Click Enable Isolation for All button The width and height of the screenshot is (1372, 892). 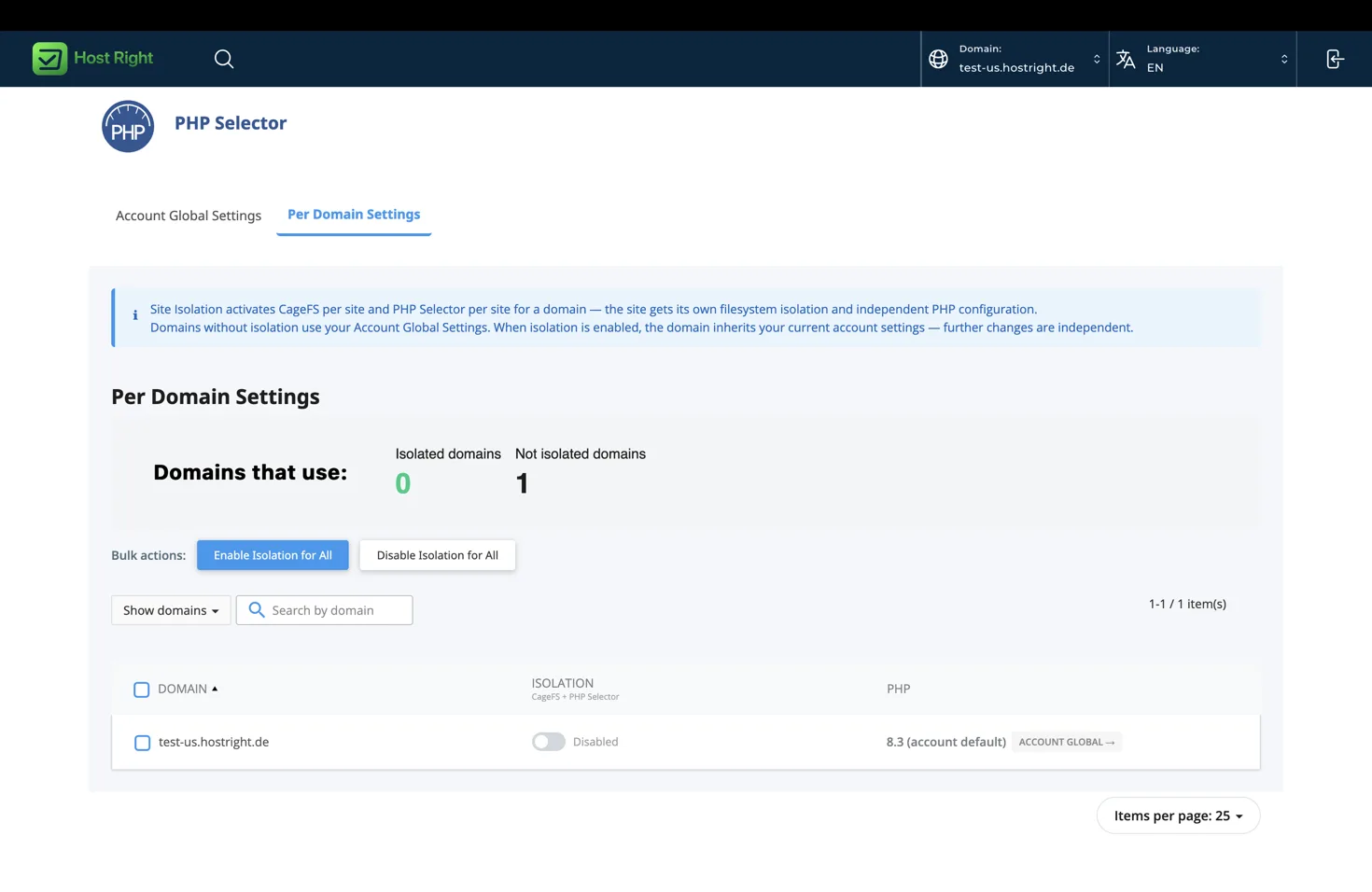tap(273, 555)
